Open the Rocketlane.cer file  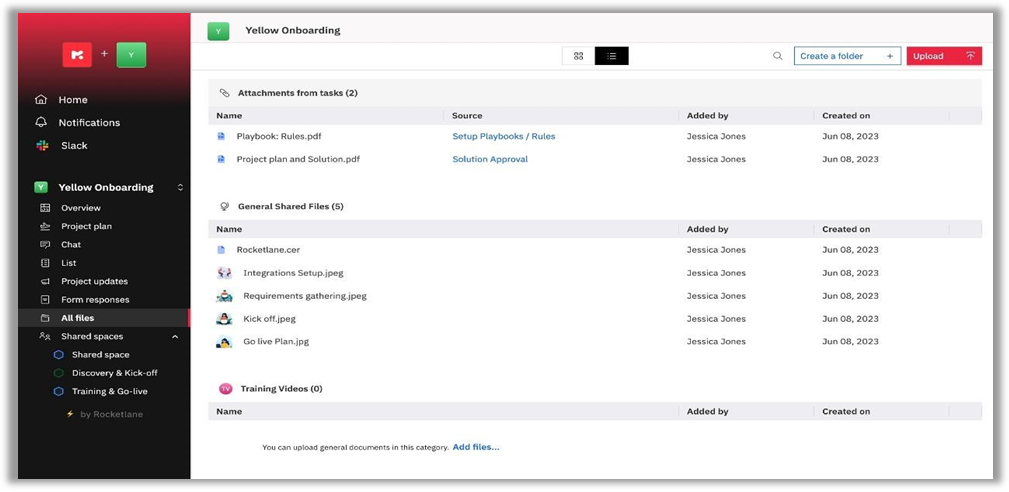click(270, 250)
